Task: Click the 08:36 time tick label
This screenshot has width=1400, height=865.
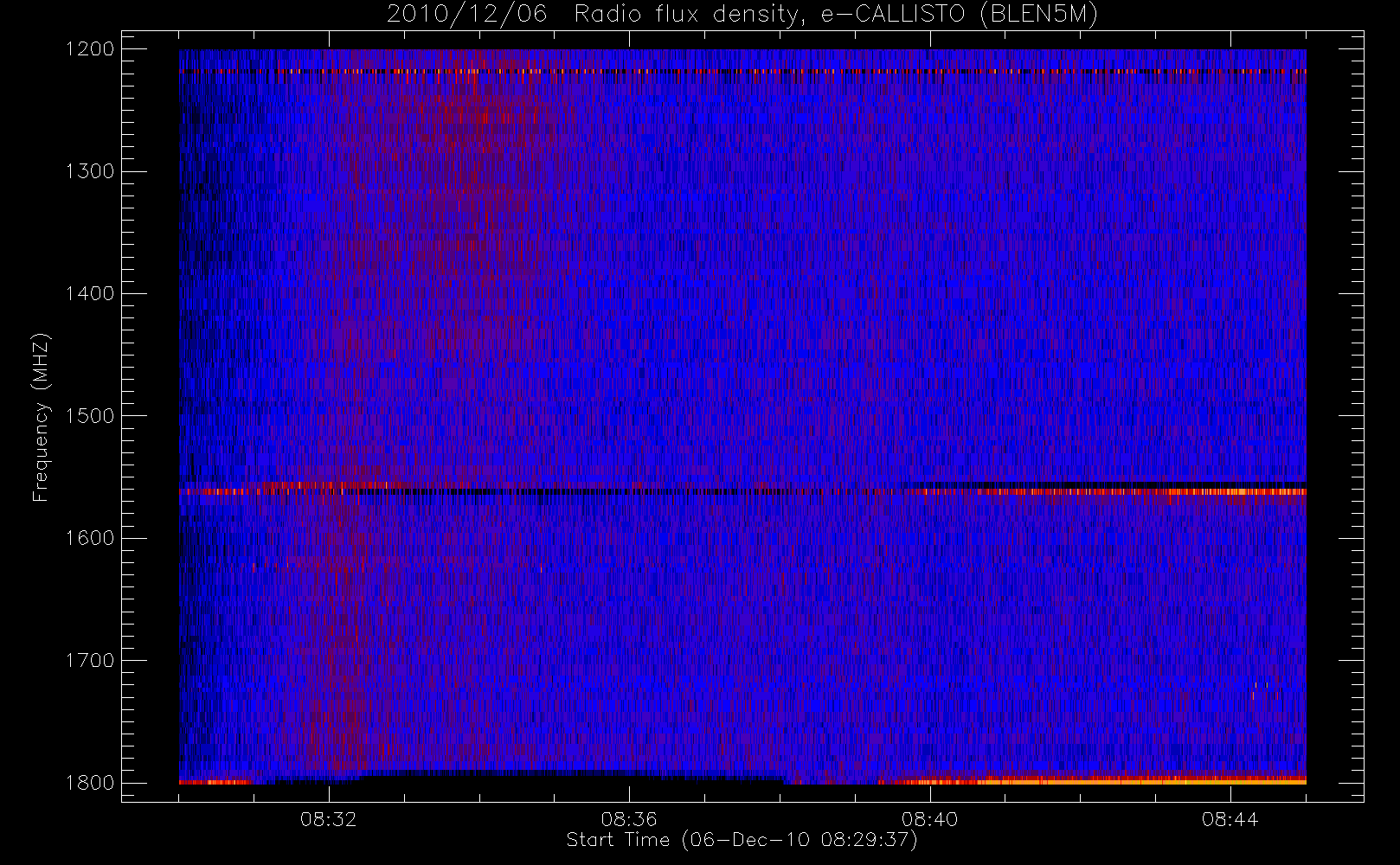Action: click(629, 819)
